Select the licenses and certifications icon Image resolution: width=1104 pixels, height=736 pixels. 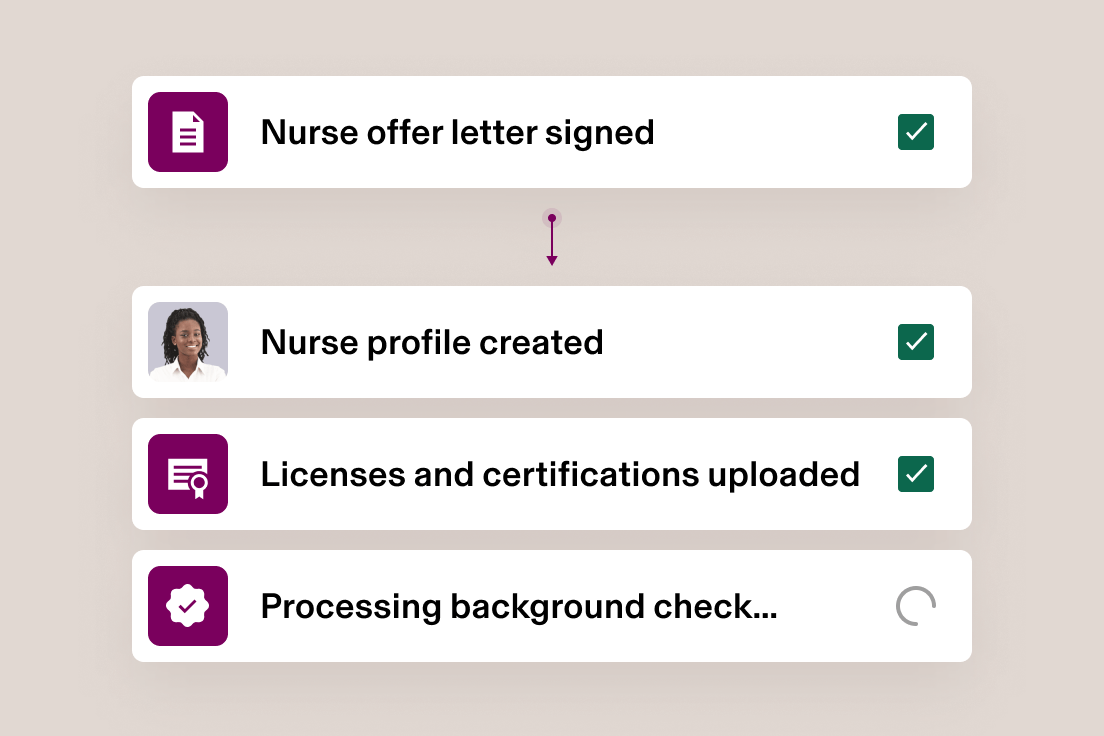(188, 474)
